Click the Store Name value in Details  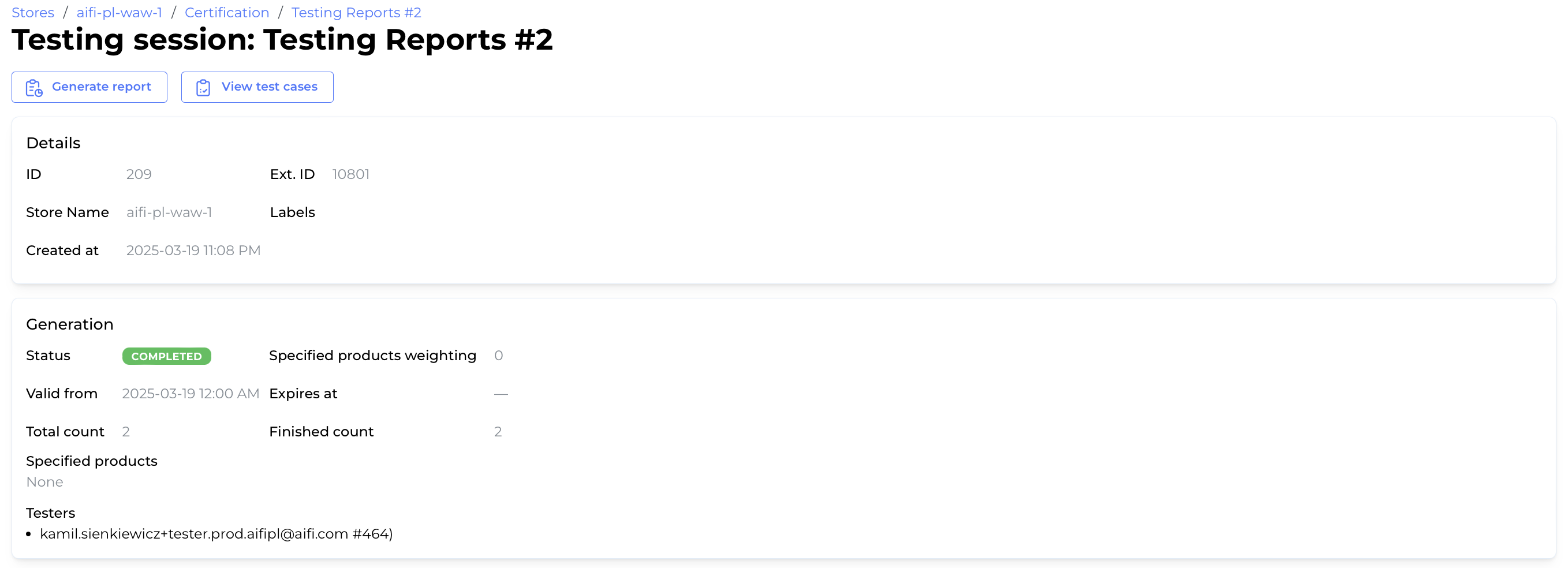pos(169,212)
